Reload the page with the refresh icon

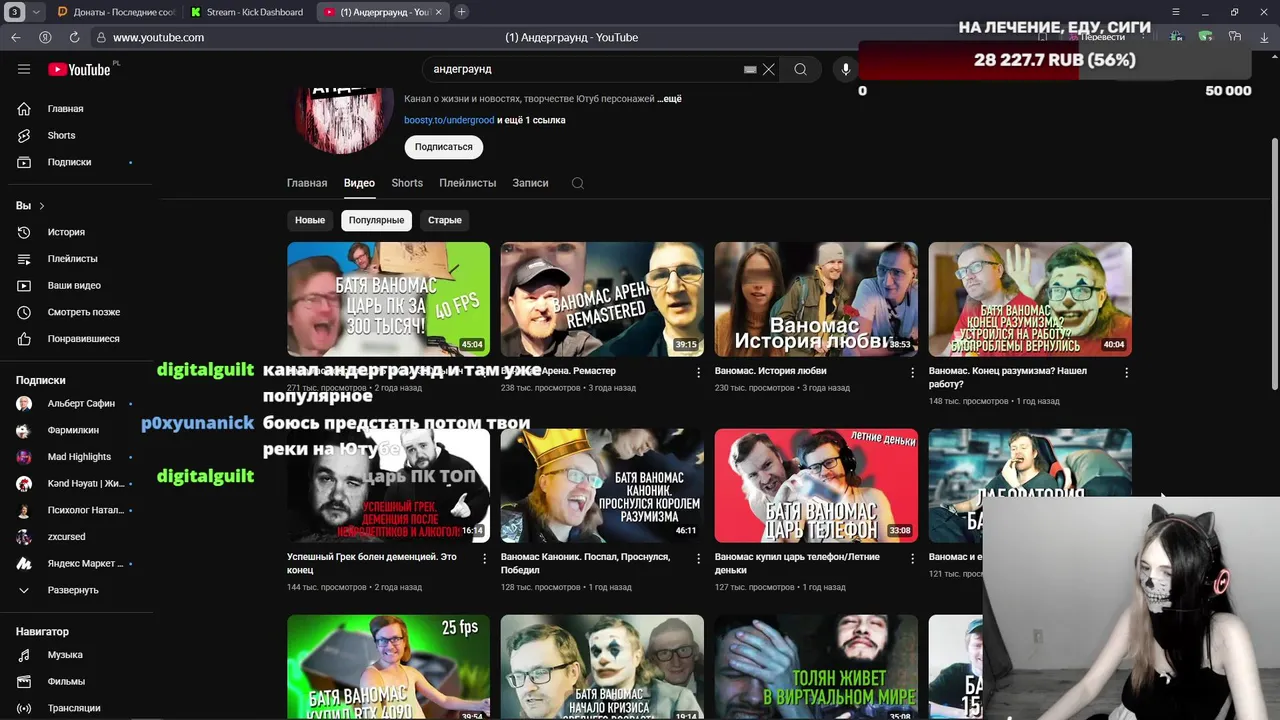coord(74,37)
